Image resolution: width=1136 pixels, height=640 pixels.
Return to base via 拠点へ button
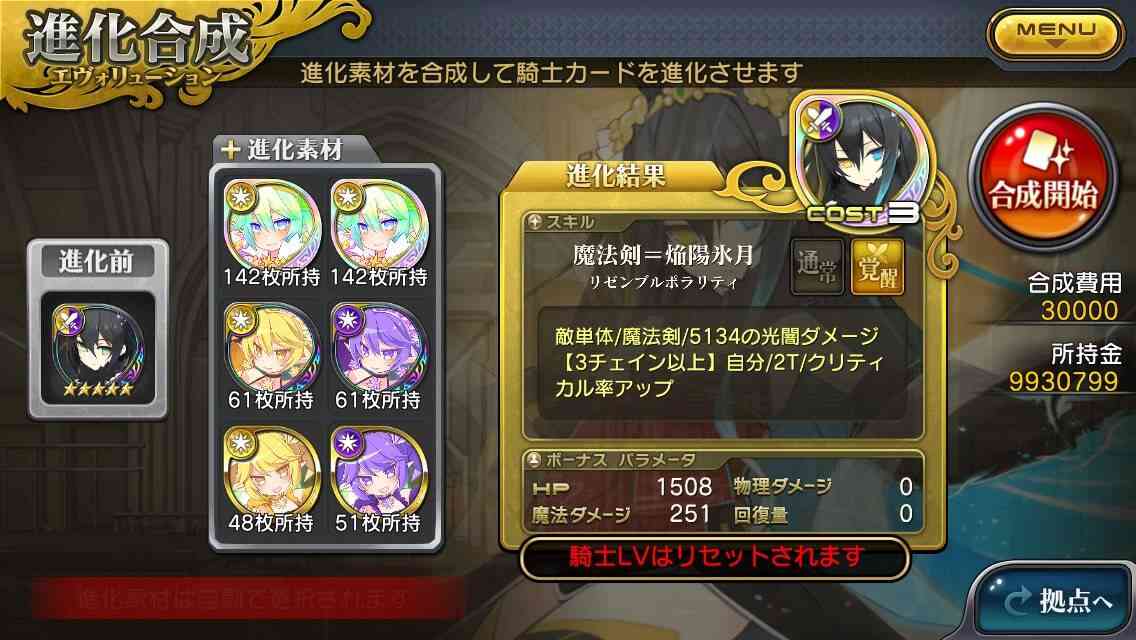pyautogui.click(x=1058, y=601)
